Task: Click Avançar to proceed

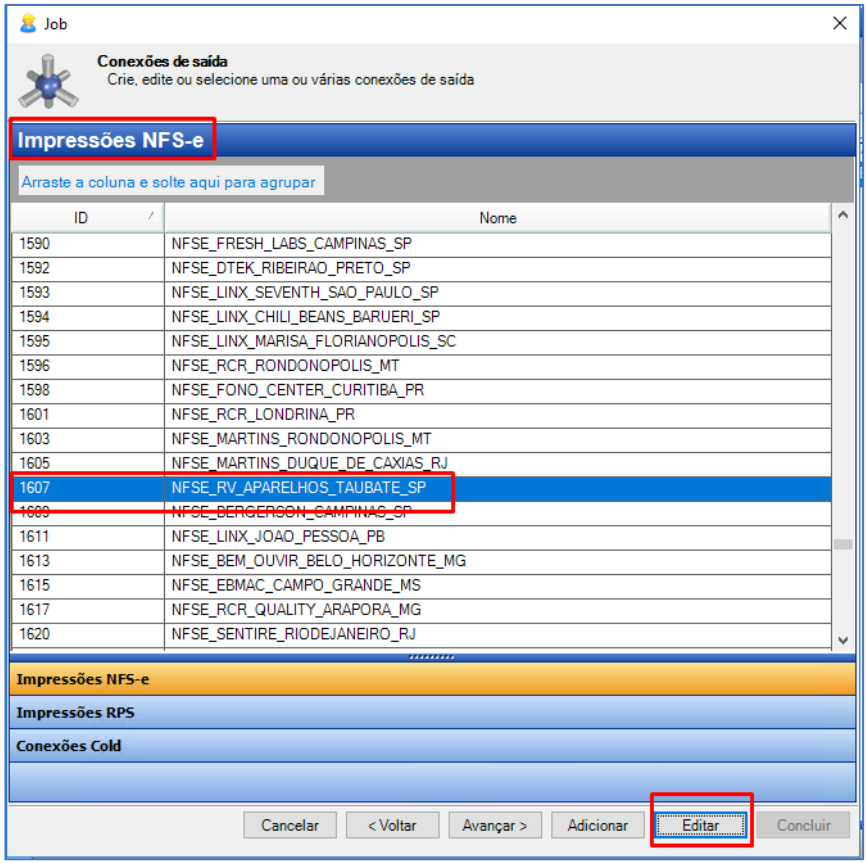Action: (494, 825)
